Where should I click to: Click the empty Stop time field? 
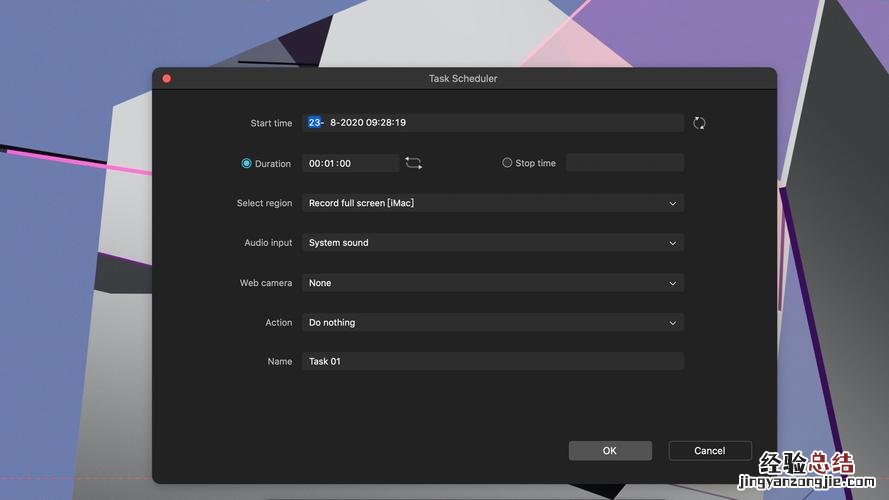624,163
